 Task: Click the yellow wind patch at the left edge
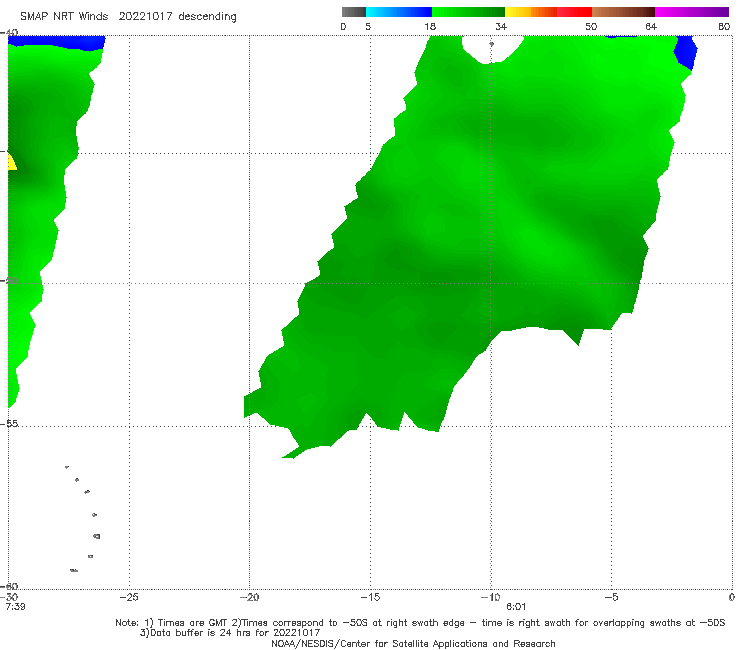12,162
